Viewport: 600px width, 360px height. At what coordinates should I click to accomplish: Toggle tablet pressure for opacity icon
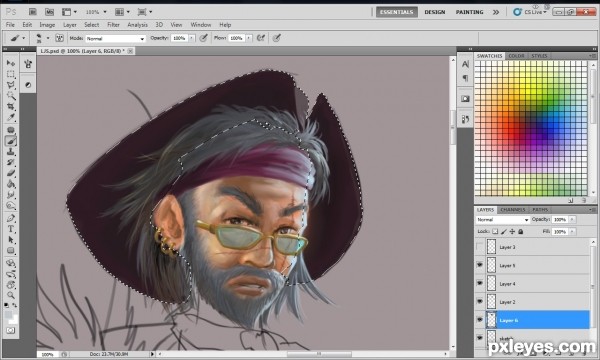(204, 38)
